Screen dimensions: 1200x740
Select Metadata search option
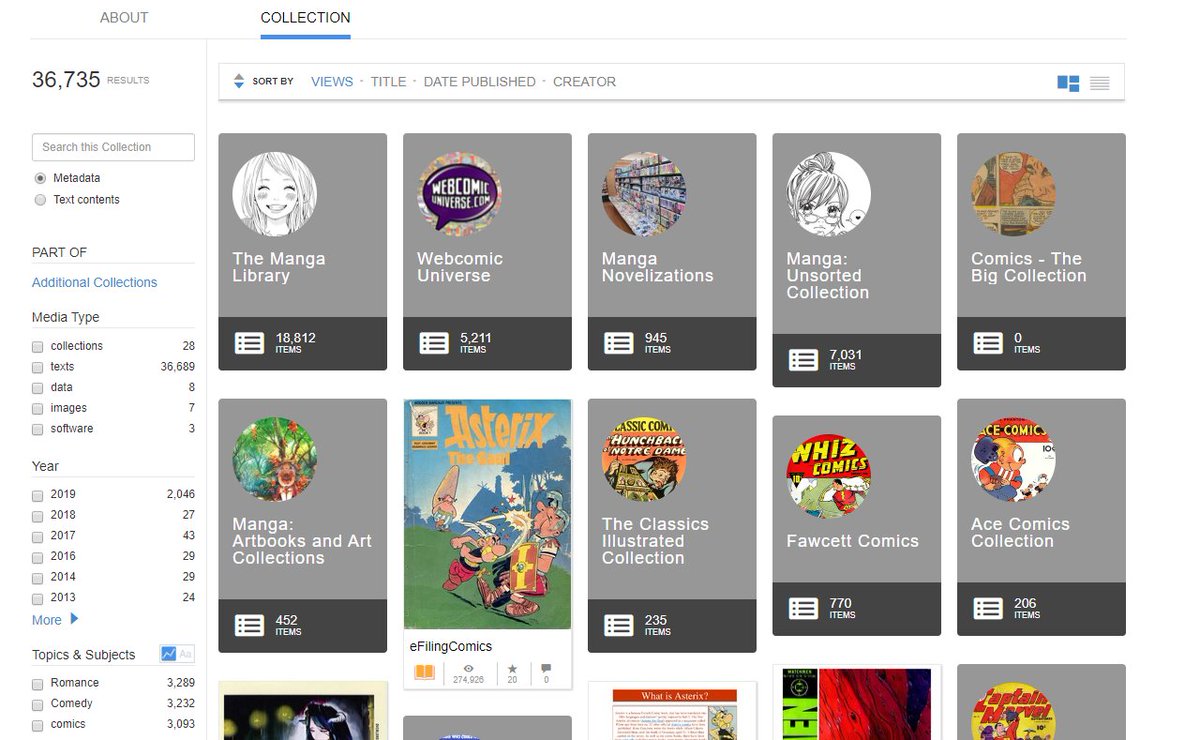(x=40, y=178)
